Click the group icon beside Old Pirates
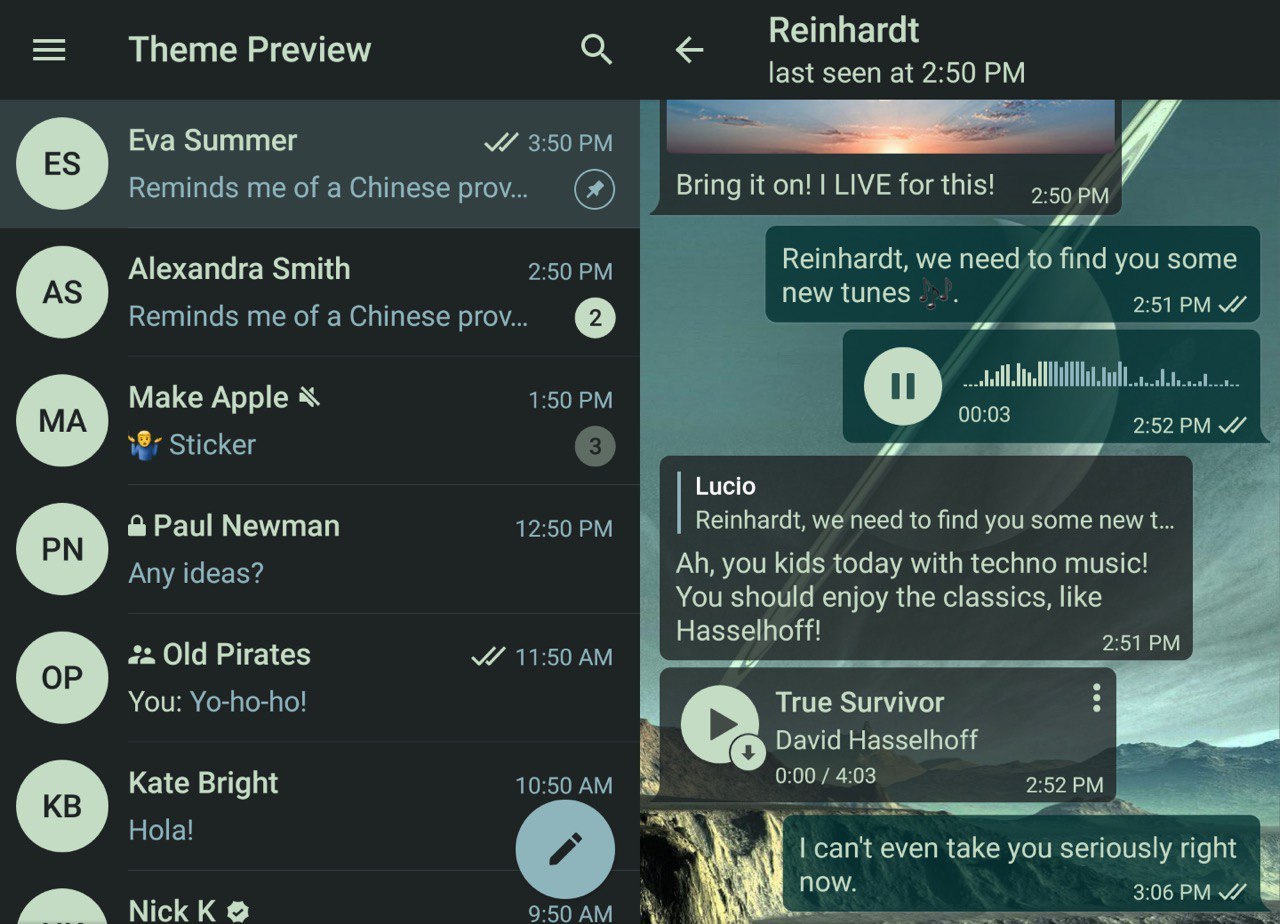Image resolution: width=1280 pixels, height=924 pixels. [x=141, y=655]
